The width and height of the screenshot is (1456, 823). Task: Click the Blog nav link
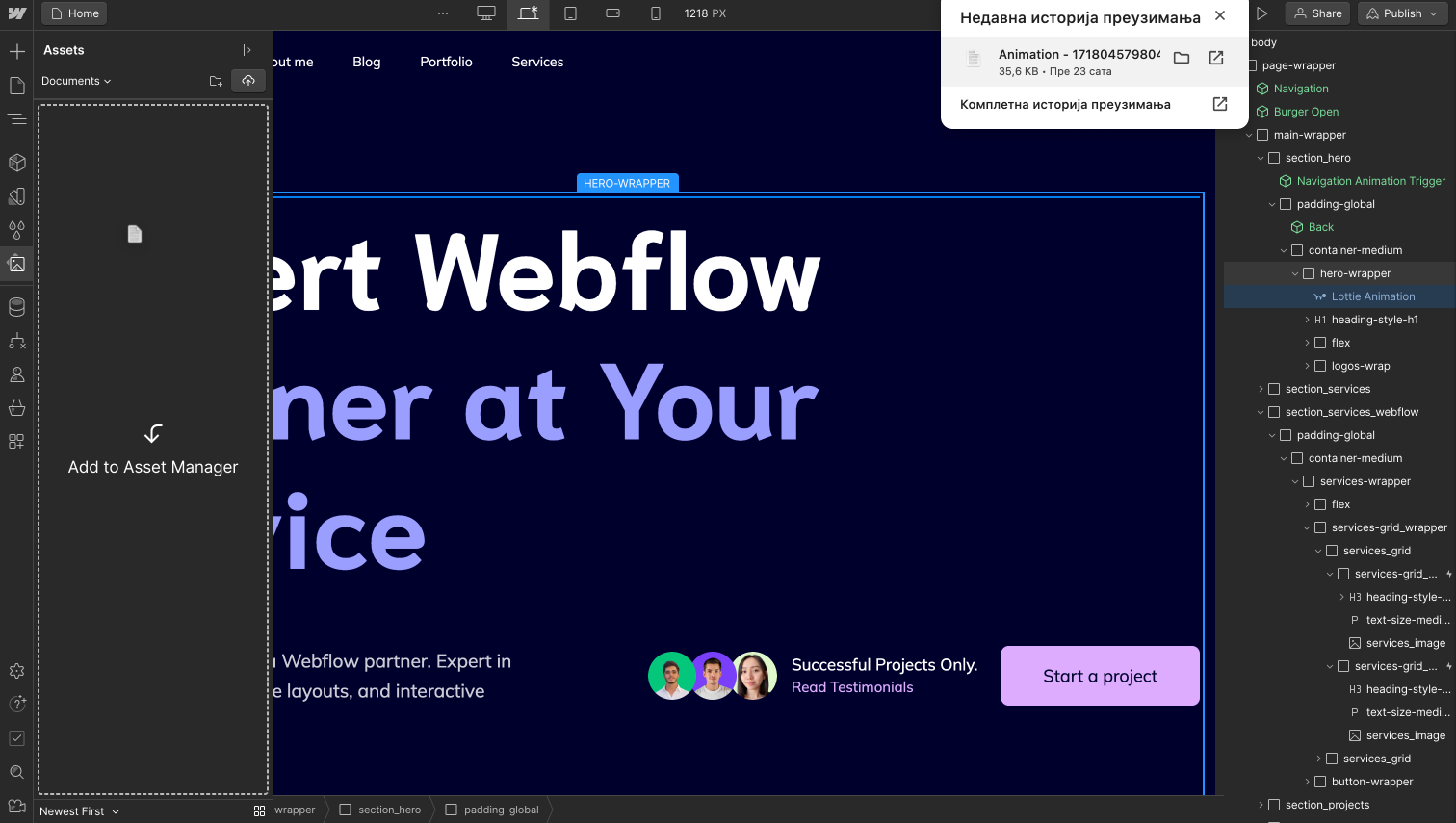[x=367, y=62]
